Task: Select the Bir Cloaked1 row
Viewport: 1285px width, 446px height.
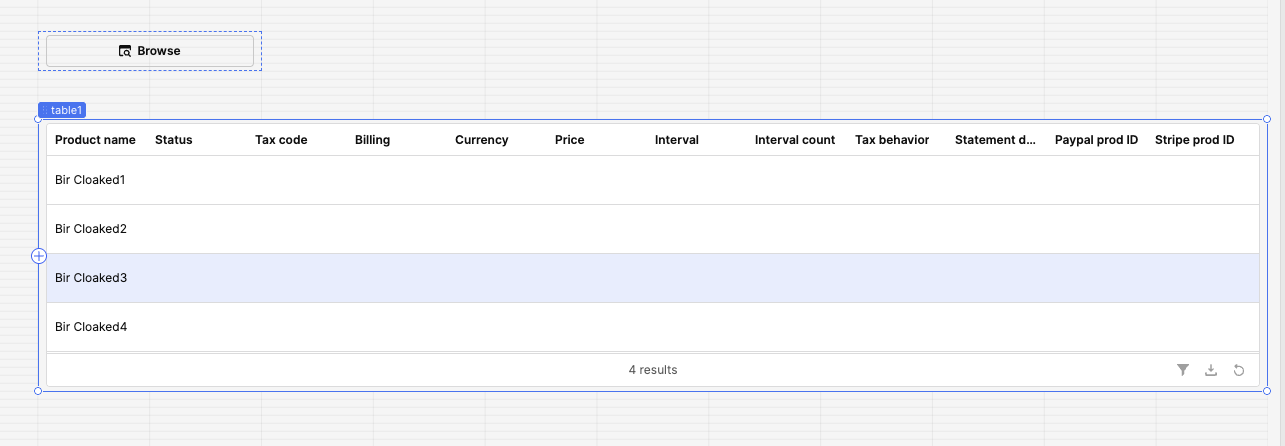Action: [652, 180]
